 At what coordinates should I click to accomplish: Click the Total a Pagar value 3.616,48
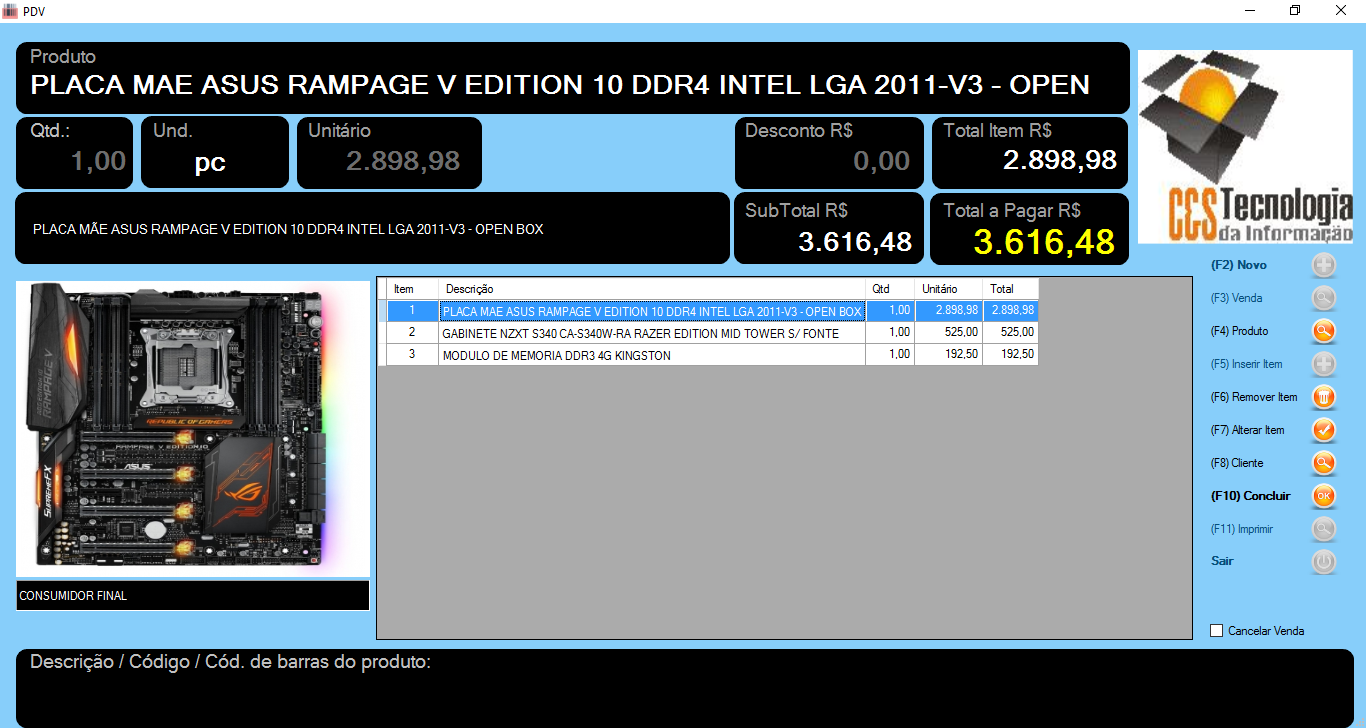point(1044,243)
